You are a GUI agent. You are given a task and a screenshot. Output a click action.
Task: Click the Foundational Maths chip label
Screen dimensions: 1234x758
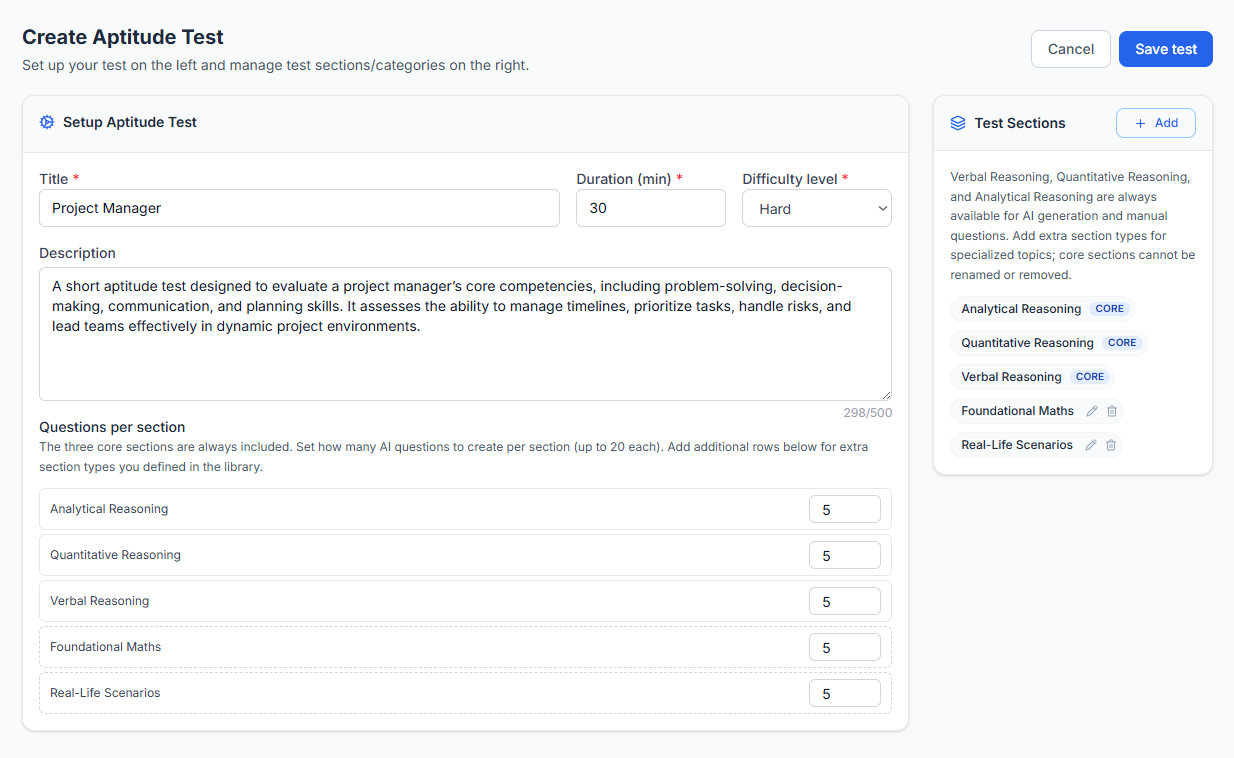pos(1017,411)
